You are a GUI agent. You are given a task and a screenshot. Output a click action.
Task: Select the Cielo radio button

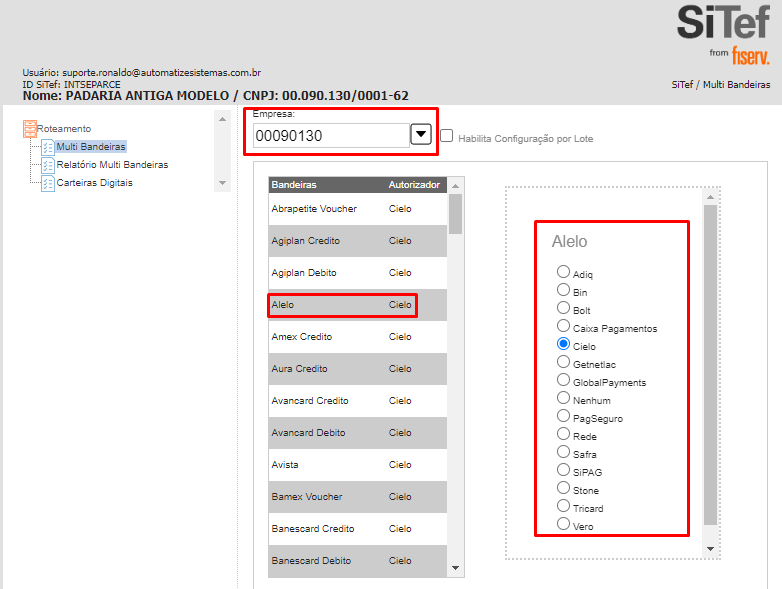coord(563,343)
